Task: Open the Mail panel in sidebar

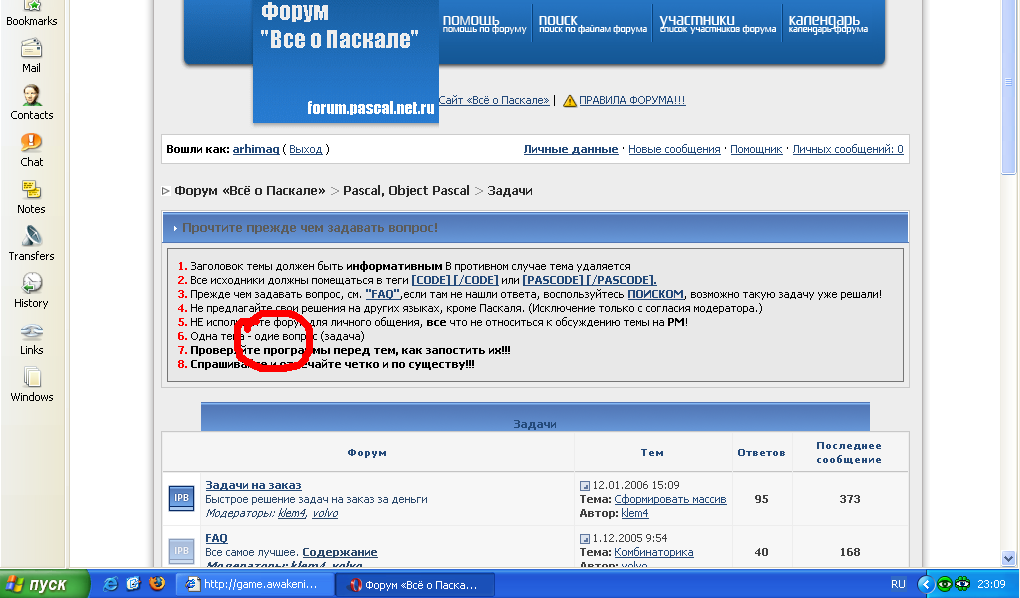Action: [31, 55]
